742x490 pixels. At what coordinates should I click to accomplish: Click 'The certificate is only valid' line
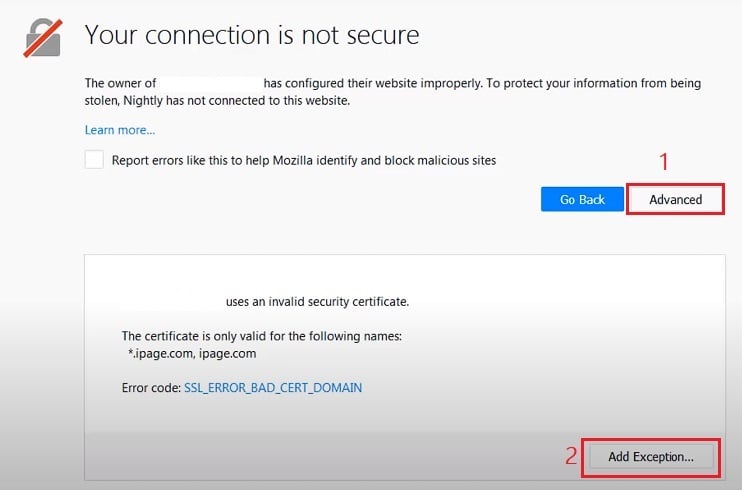pos(262,336)
